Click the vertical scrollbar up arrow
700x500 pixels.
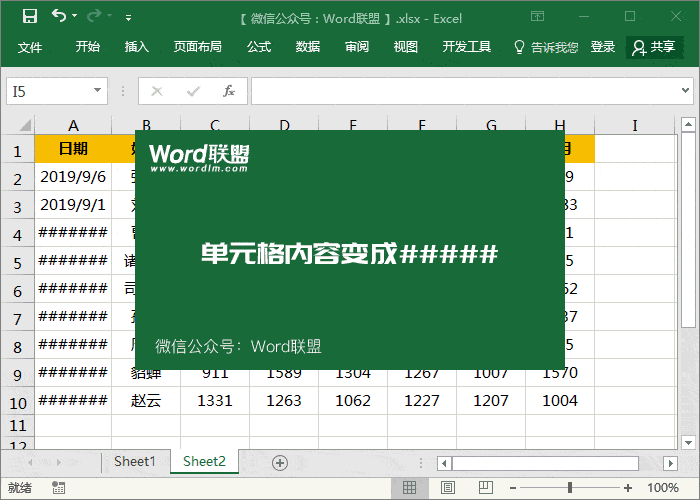[688, 124]
